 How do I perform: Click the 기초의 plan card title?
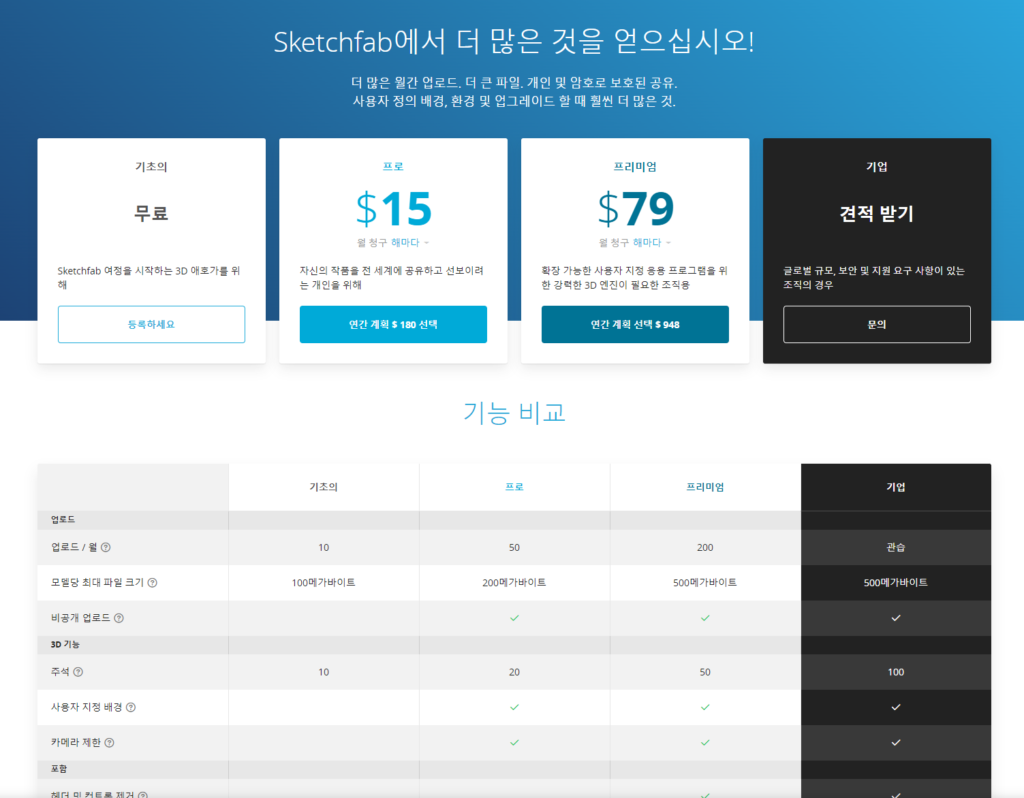point(152,167)
